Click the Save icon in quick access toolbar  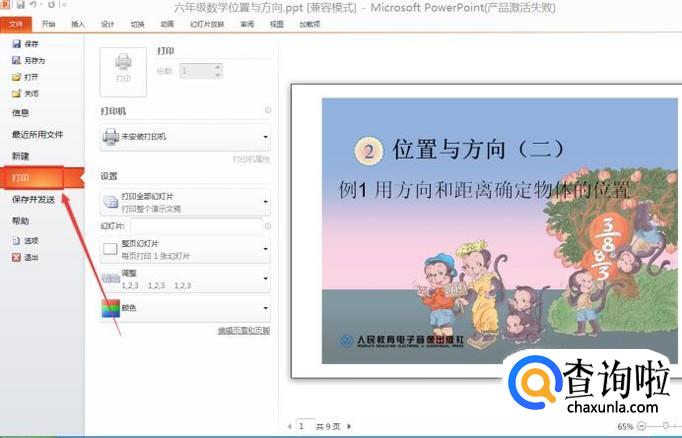click(x=20, y=5)
